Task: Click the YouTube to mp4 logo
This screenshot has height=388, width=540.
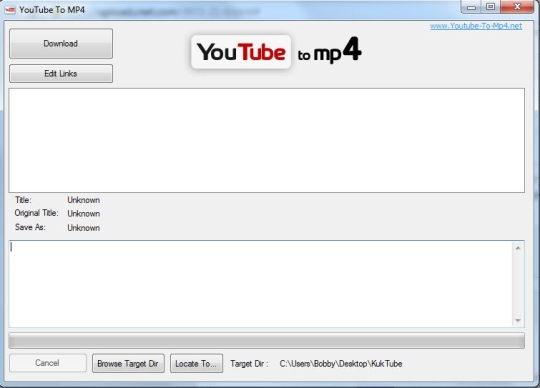Action: 276,52
